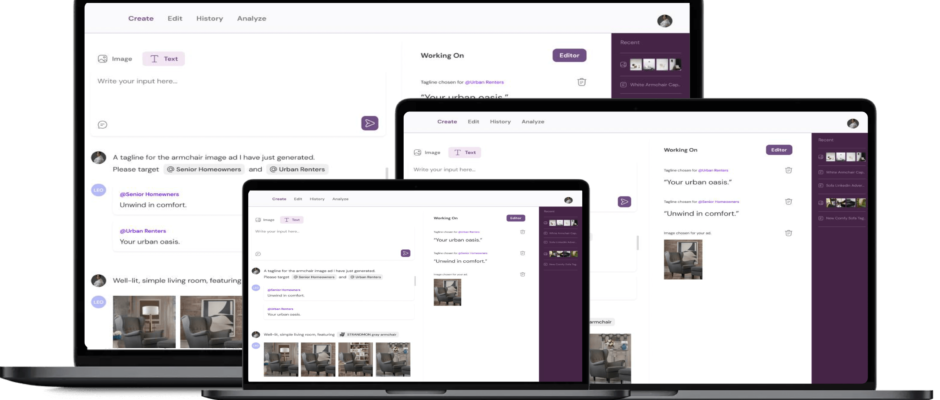This screenshot has width=940, height=400.
Task: Click Editor button on middle laptop
Action: [x=779, y=150]
